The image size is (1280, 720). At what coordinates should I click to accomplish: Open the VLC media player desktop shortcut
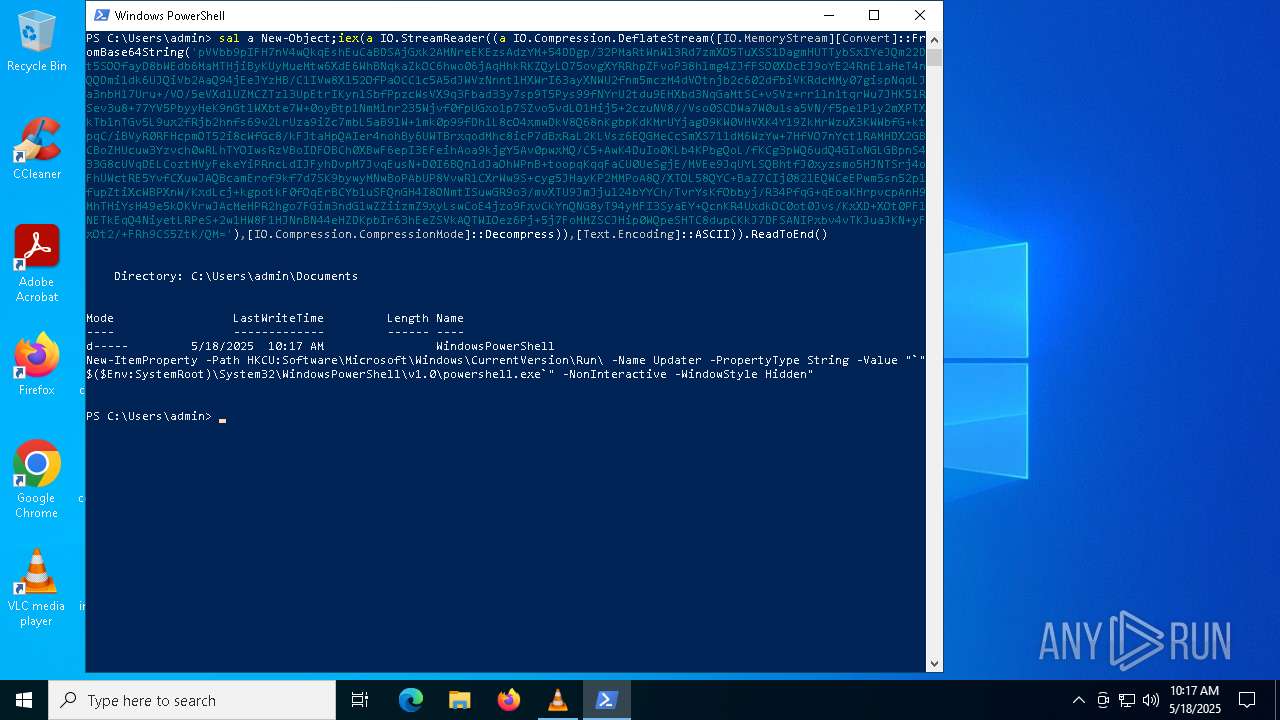coord(36,588)
